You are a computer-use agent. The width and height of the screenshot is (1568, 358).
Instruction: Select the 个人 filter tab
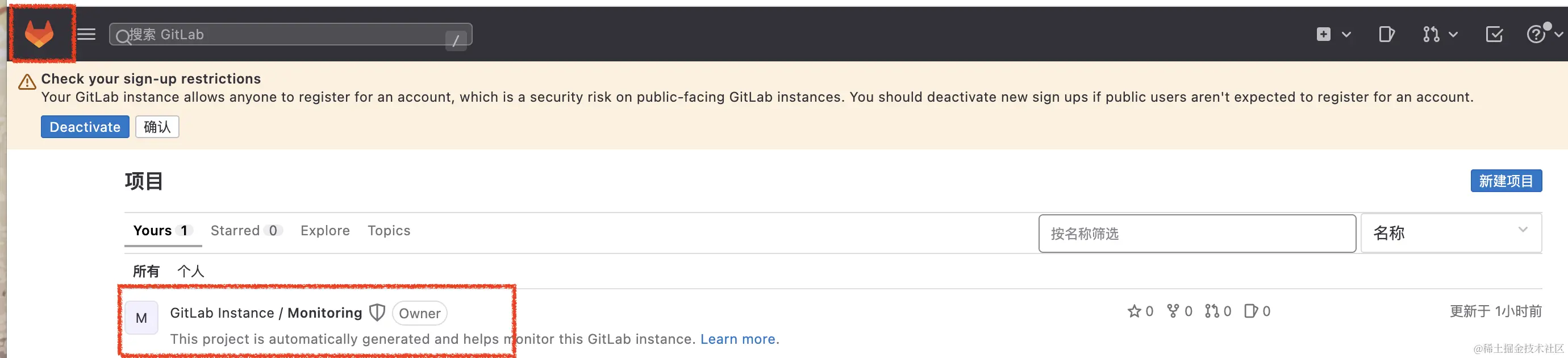click(190, 271)
